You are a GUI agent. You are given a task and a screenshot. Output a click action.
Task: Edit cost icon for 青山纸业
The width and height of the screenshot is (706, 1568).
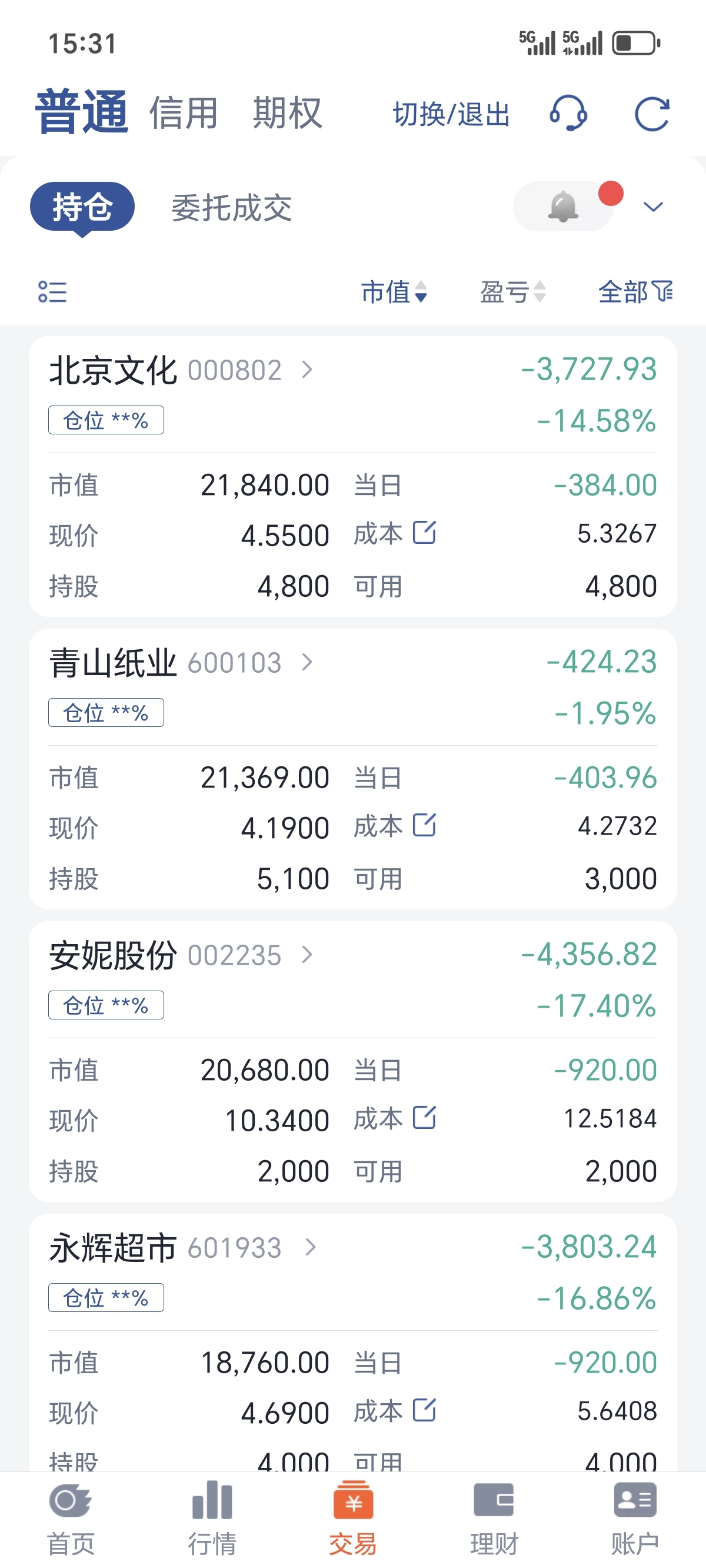[x=424, y=825]
